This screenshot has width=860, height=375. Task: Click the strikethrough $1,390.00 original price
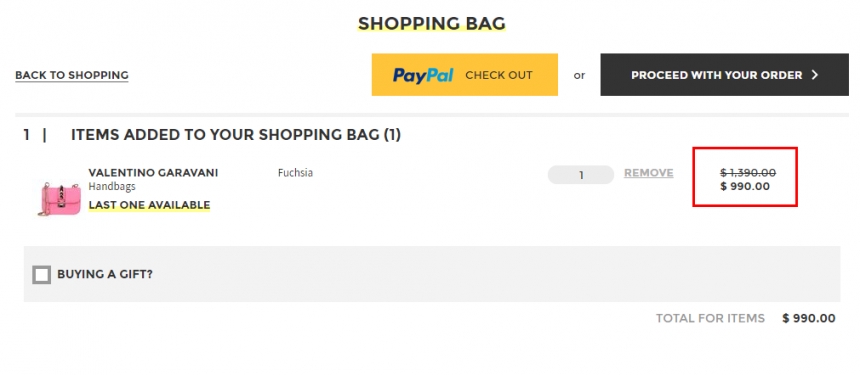pyautogui.click(x=748, y=173)
